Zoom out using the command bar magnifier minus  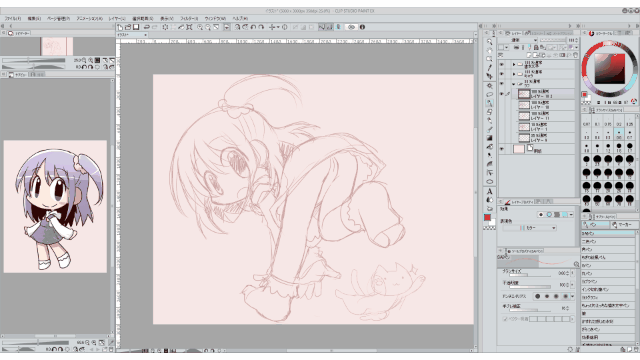[208, 27]
